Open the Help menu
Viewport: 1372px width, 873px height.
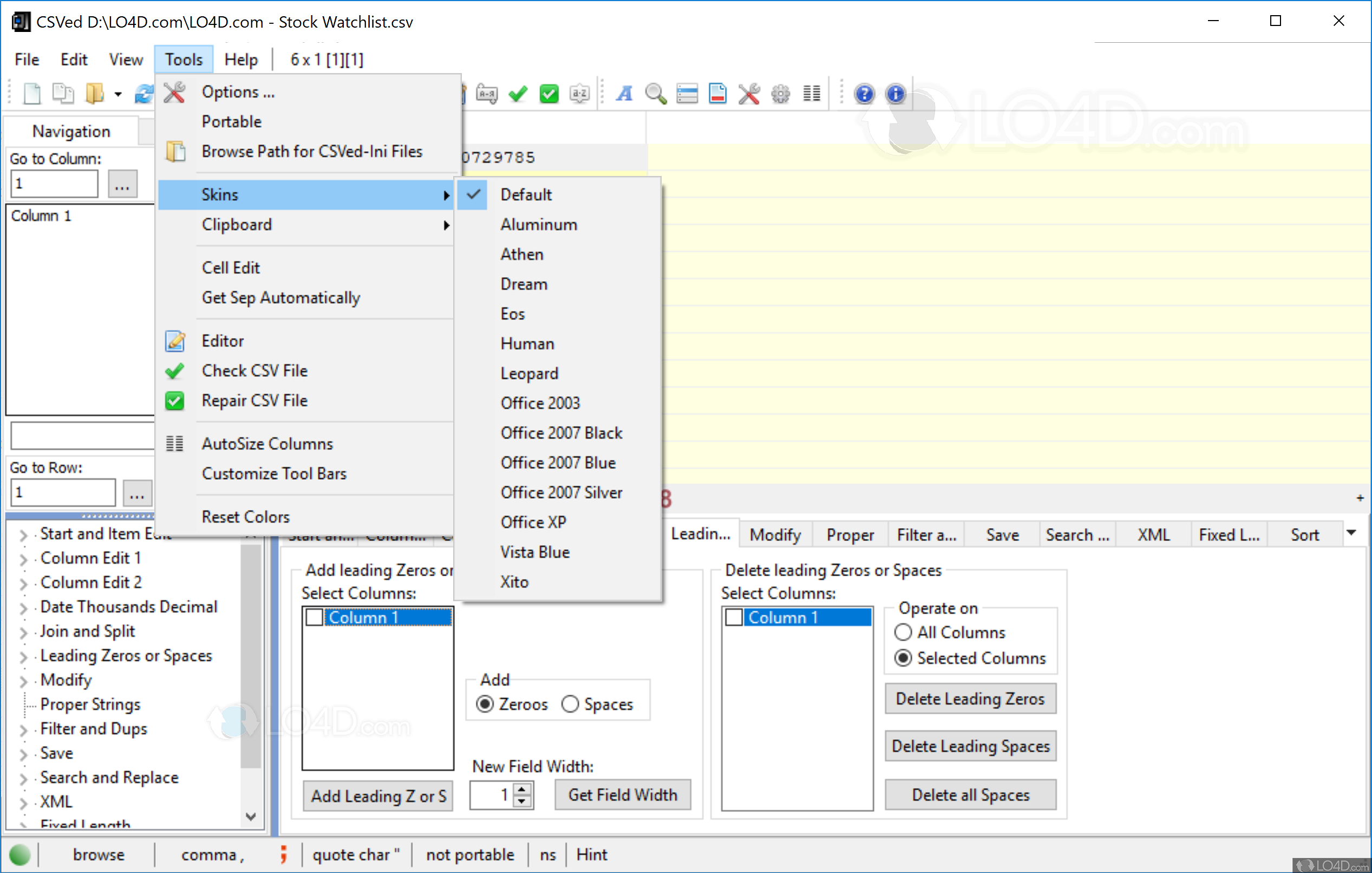[240, 58]
